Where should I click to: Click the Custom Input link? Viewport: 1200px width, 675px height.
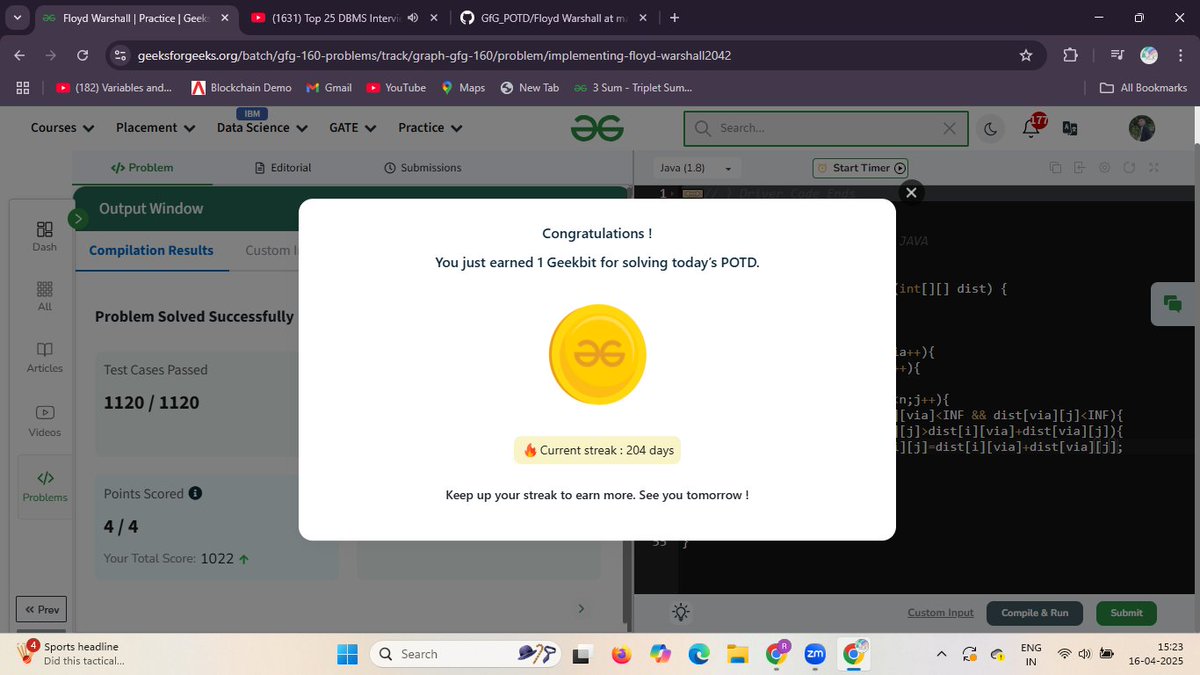click(x=940, y=613)
